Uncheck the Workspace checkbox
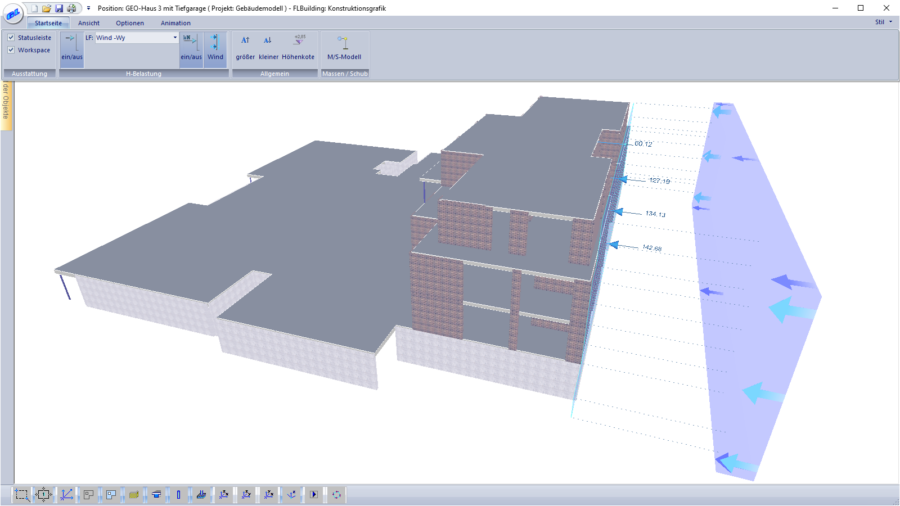Screen dimensions: 900x506 (x=11, y=49)
